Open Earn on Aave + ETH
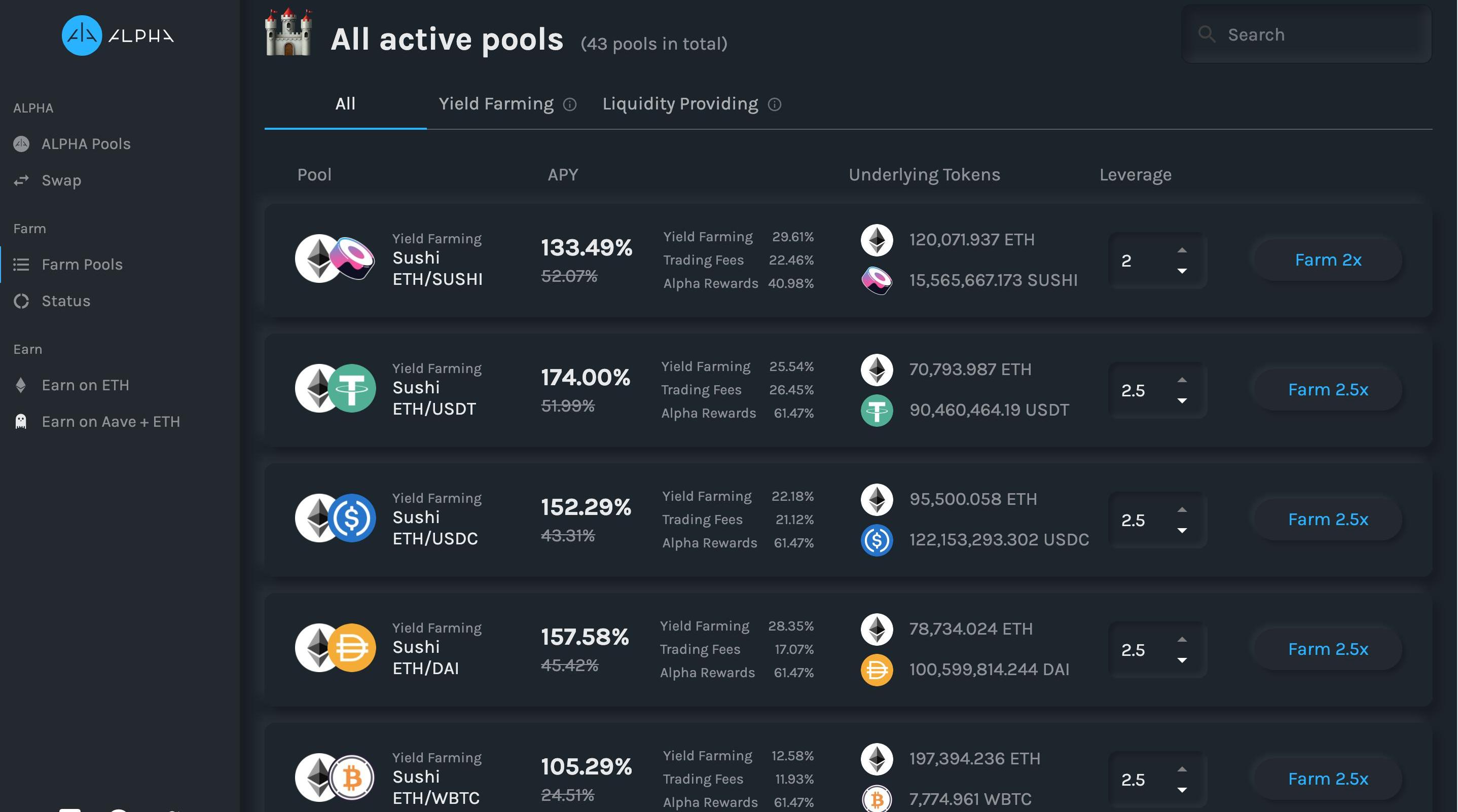The height and width of the screenshot is (812, 1458). click(111, 422)
